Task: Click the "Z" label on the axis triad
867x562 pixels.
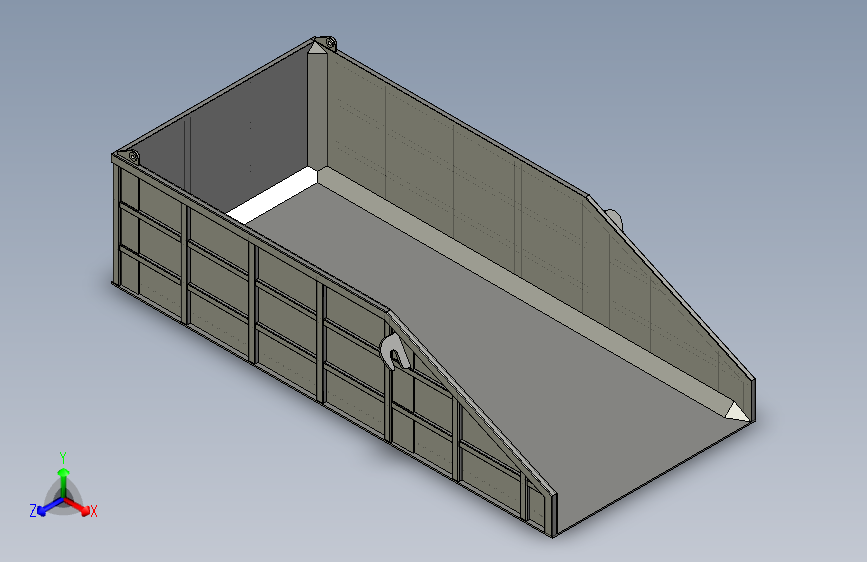Action: point(33,511)
